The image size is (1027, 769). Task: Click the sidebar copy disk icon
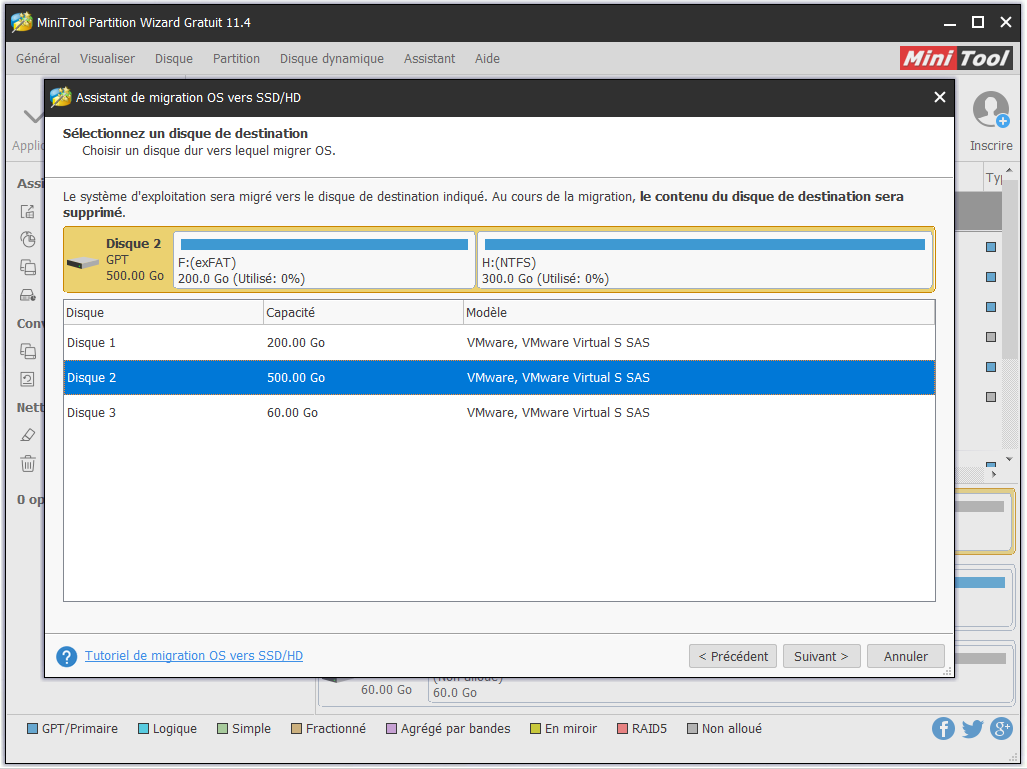(x=28, y=295)
